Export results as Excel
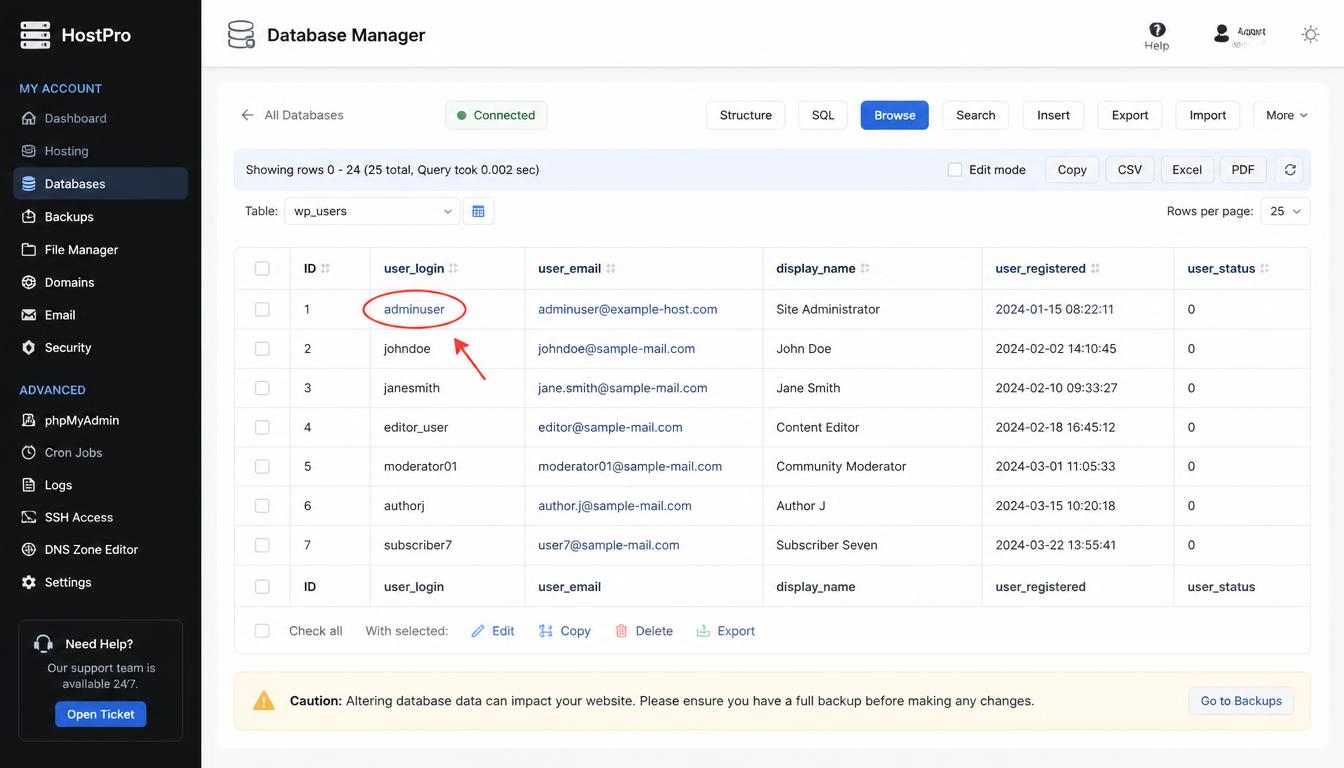Image resolution: width=1344 pixels, height=768 pixels. point(1187,170)
